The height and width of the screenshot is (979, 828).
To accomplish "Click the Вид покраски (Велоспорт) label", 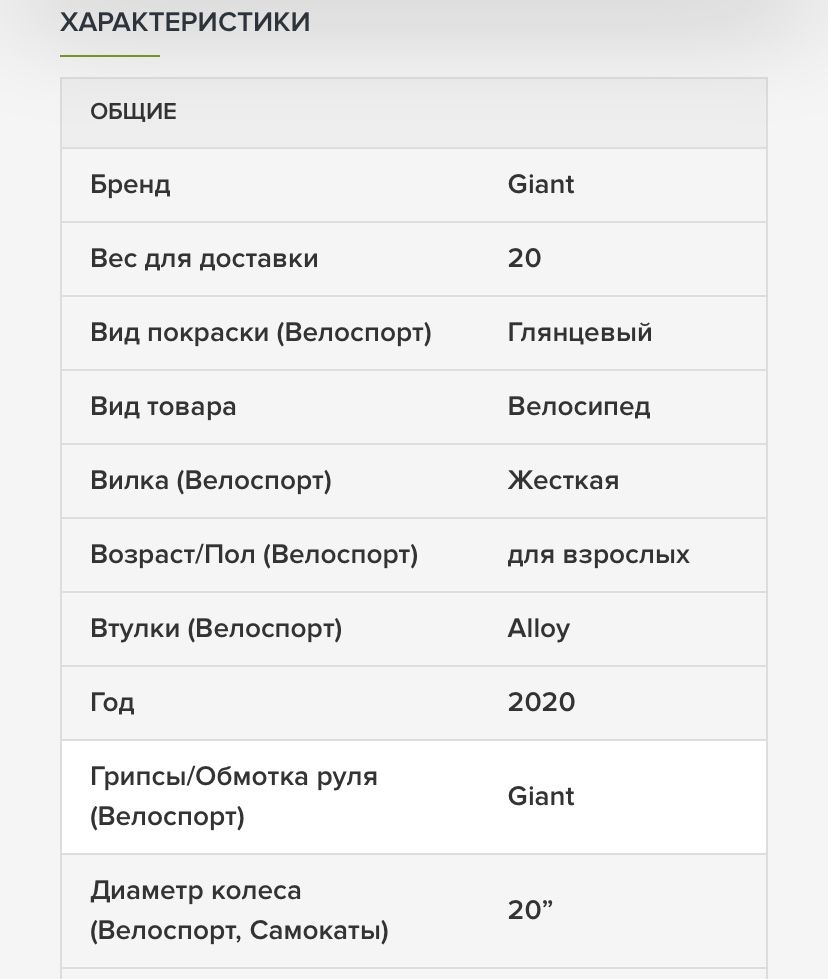I will [261, 332].
